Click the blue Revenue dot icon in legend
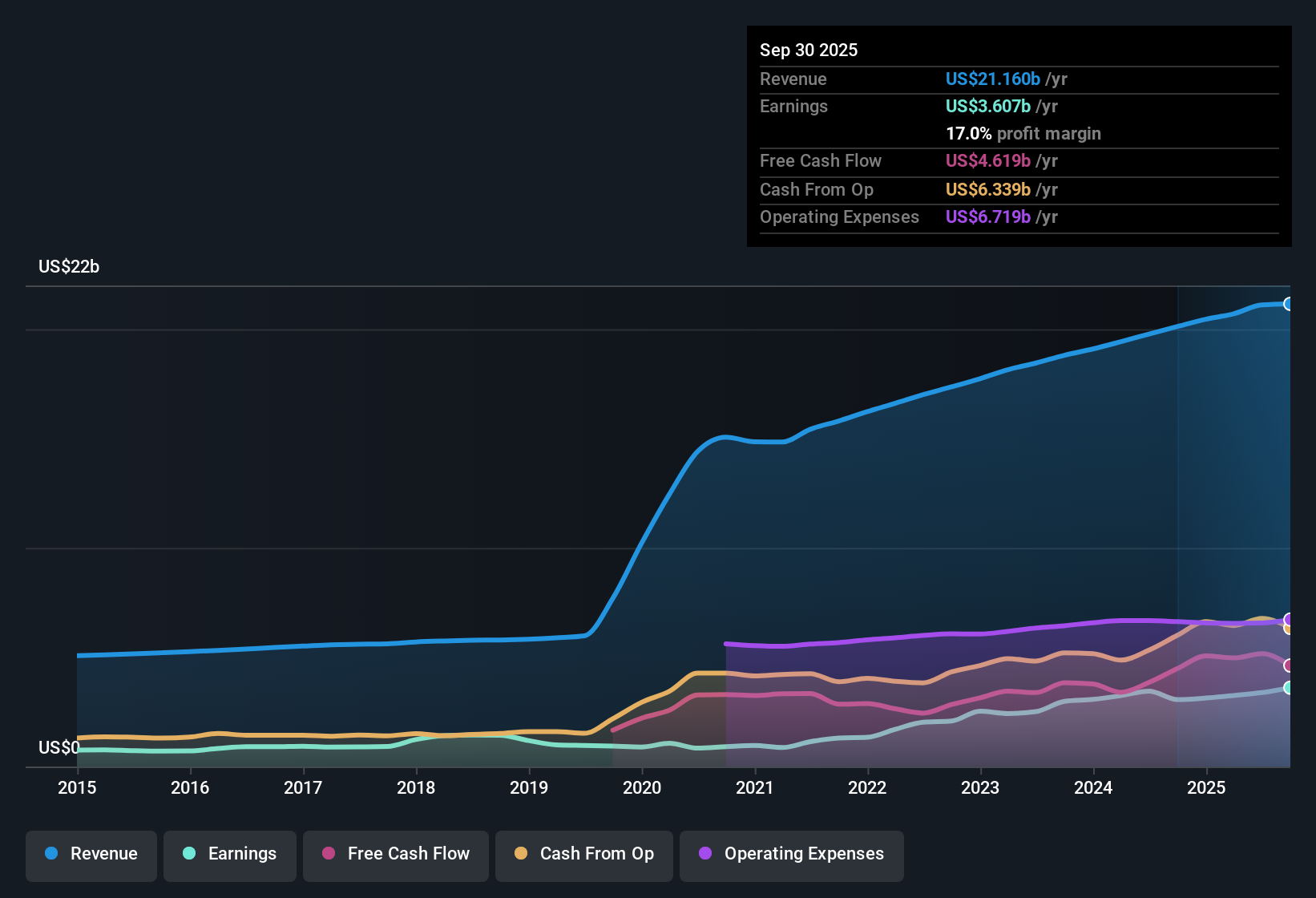The height and width of the screenshot is (898, 1316). [50, 854]
